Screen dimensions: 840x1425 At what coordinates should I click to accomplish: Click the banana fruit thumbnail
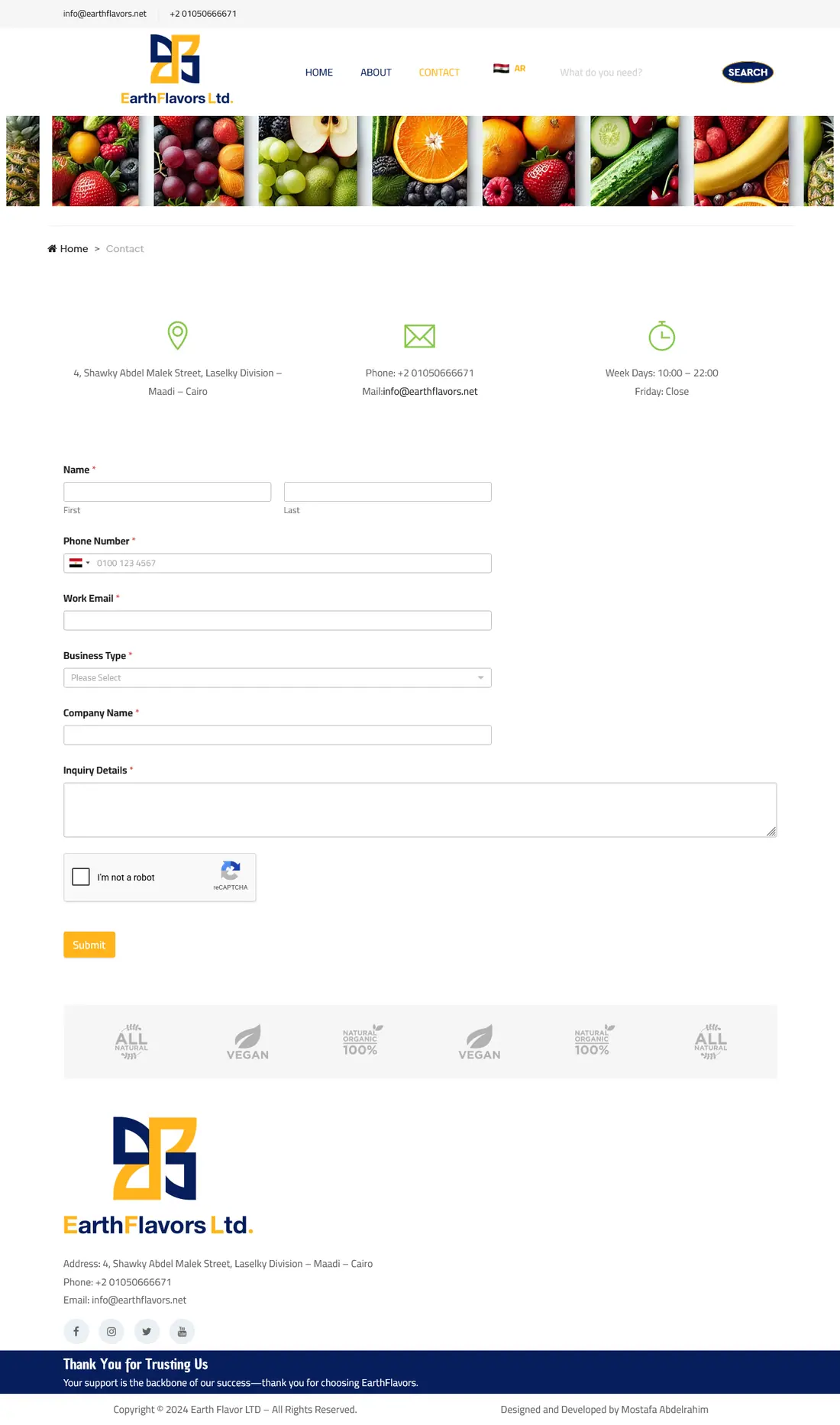tap(741, 161)
